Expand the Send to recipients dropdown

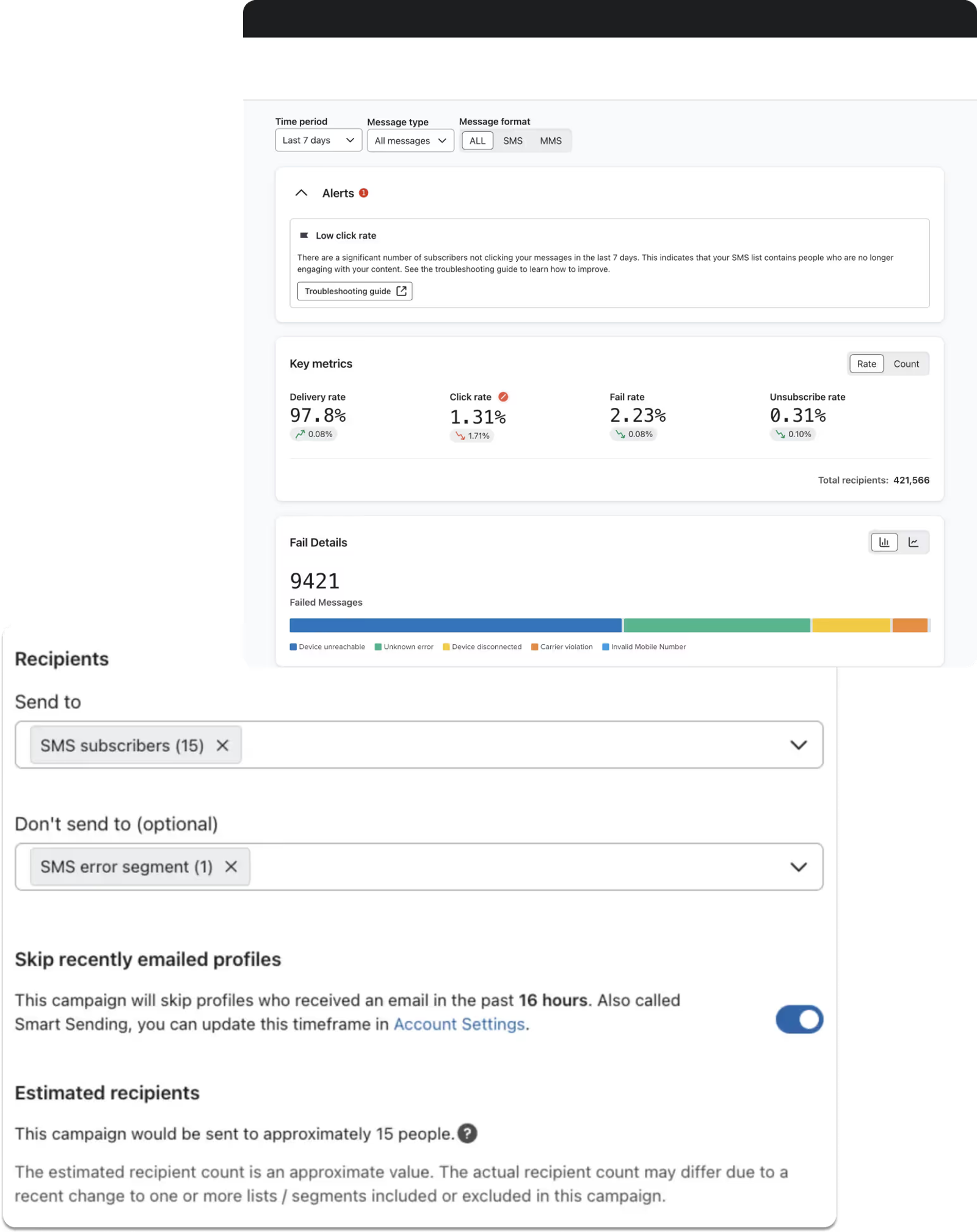click(799, 745)
